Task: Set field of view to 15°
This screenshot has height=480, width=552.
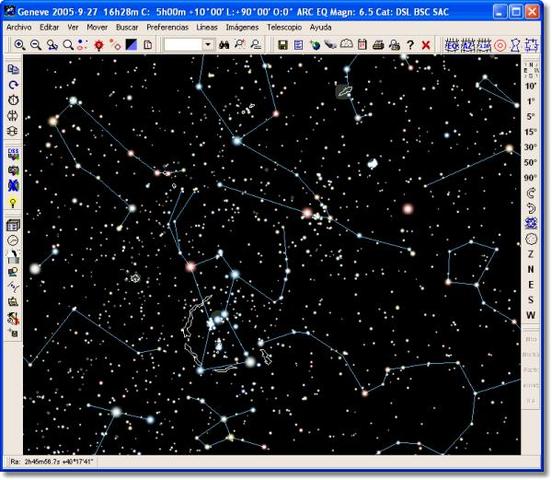Action: pyautogui.click(x=531, y=132)
